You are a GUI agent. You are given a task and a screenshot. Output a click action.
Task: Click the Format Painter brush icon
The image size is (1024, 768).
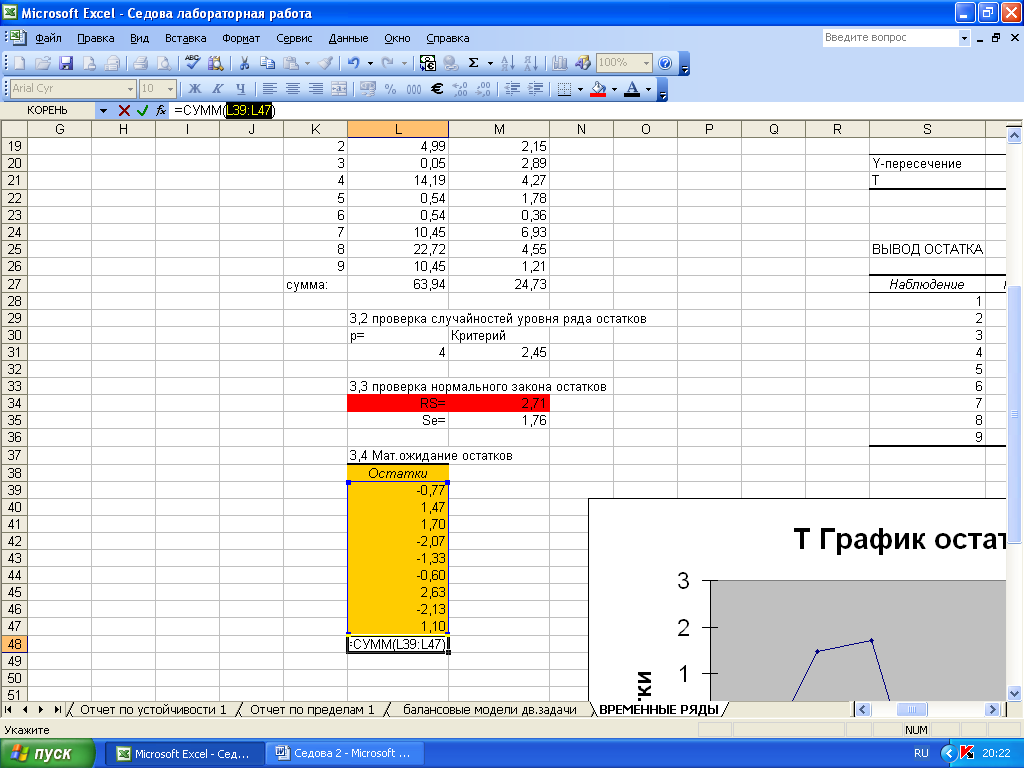tap(325, 63)
